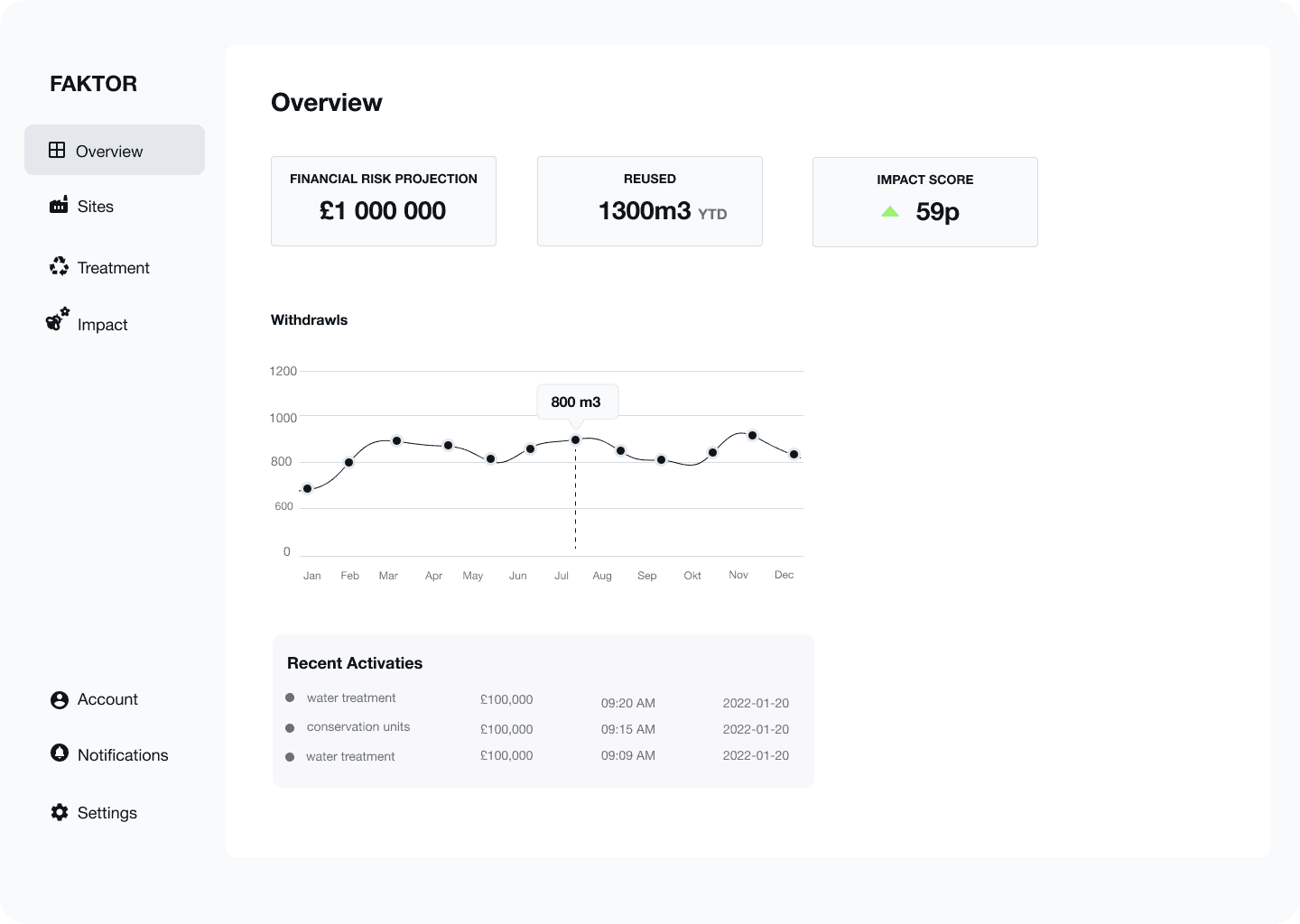Select the Reused 1300m3 YTD card
This screenshot has width=1300, height=924.
click(x=650, y=201)
